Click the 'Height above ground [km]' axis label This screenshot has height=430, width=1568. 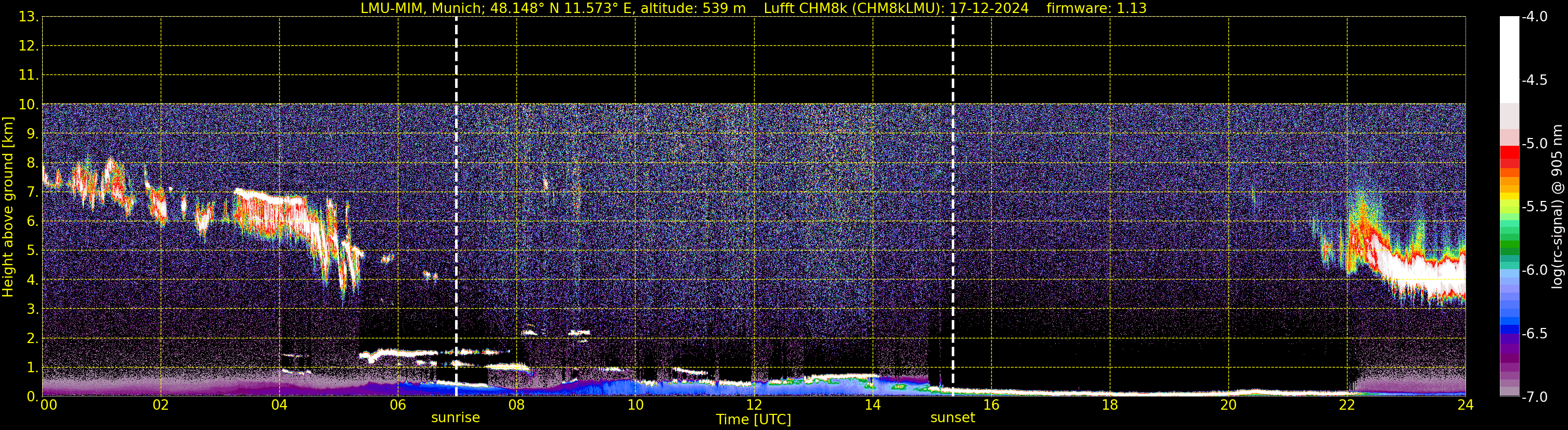tap(8, 207)
